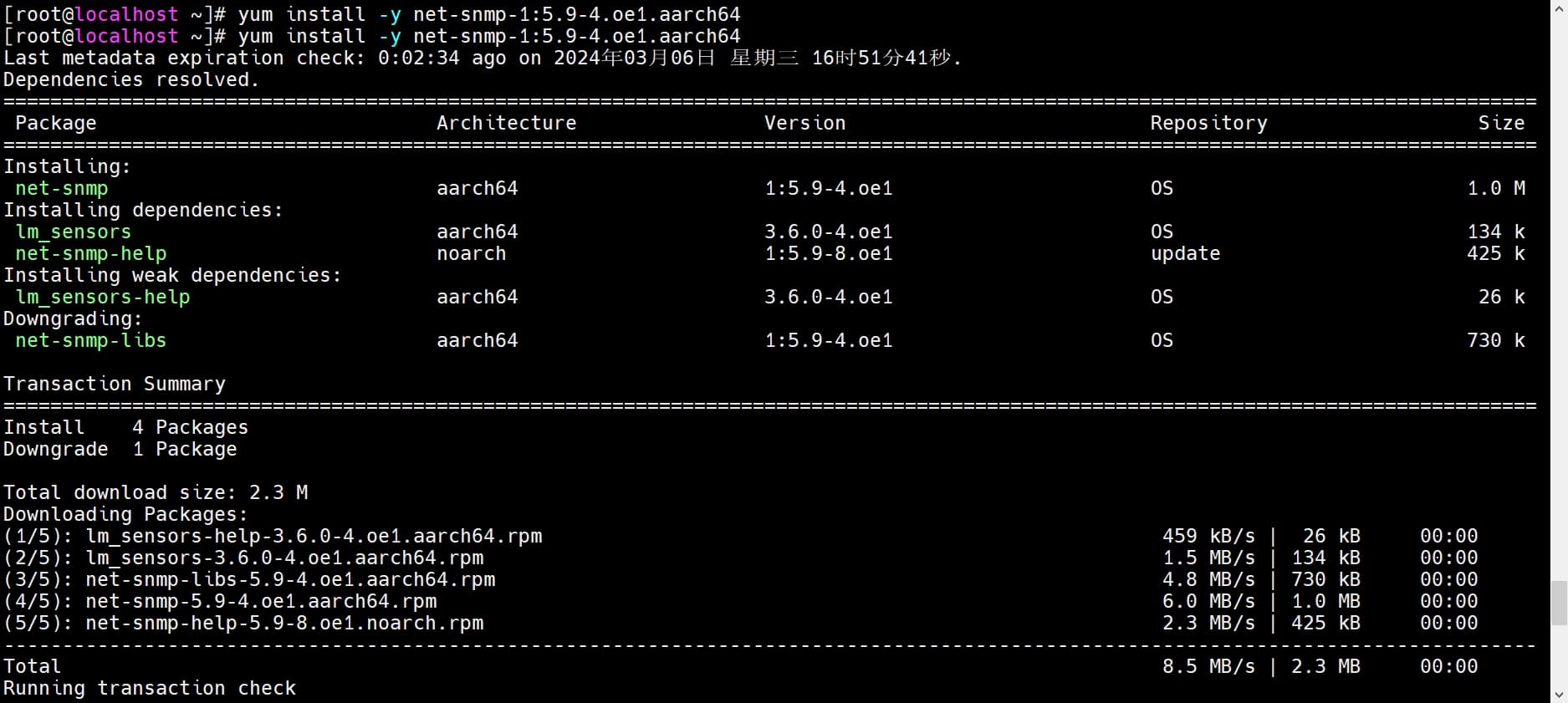Click the Running transaction check line
The height and width of the screenshot is (703, 1568).
click(x=150, y=688)
